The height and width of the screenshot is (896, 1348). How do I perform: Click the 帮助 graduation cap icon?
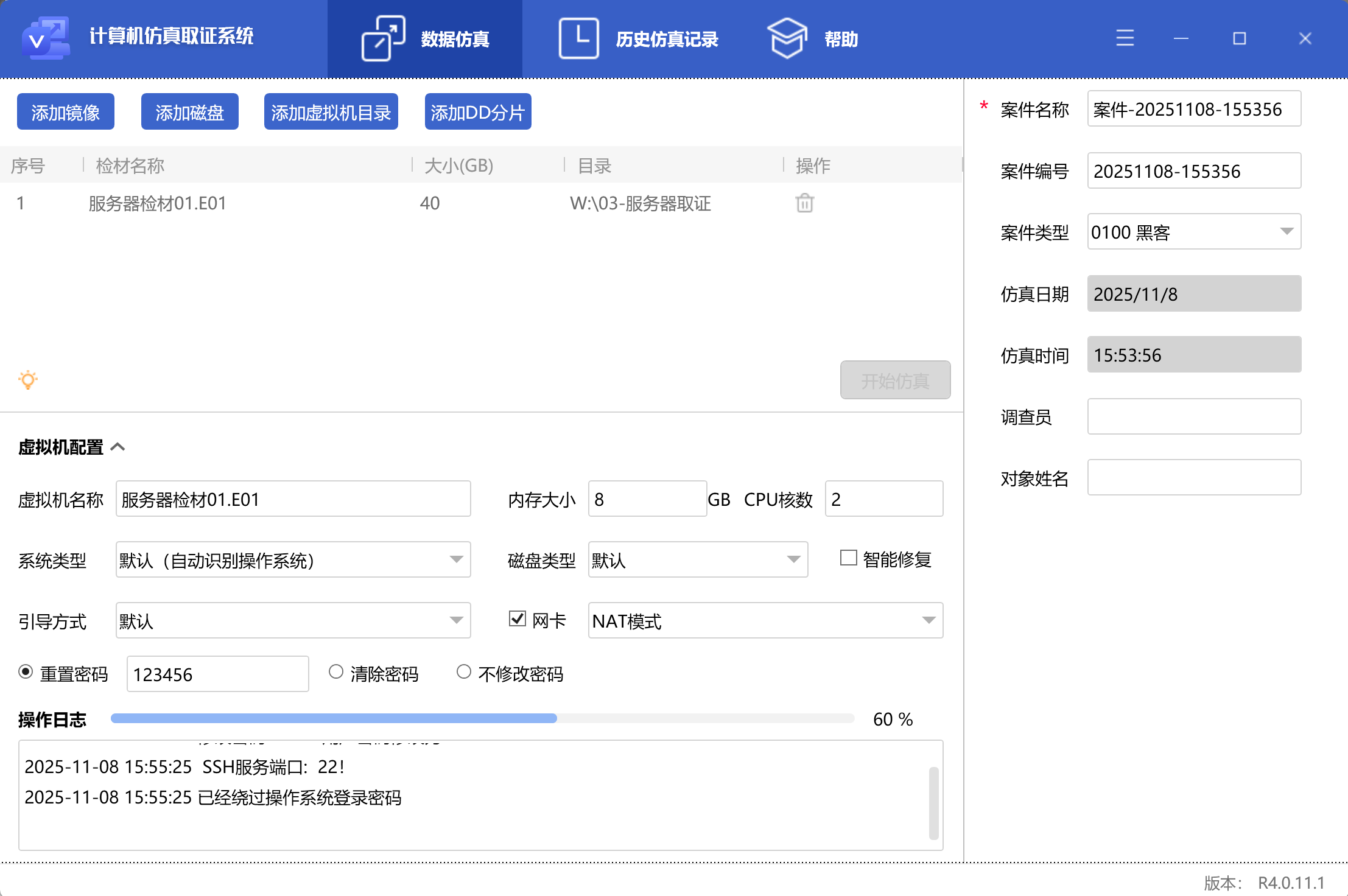click(x=787, y=38)
